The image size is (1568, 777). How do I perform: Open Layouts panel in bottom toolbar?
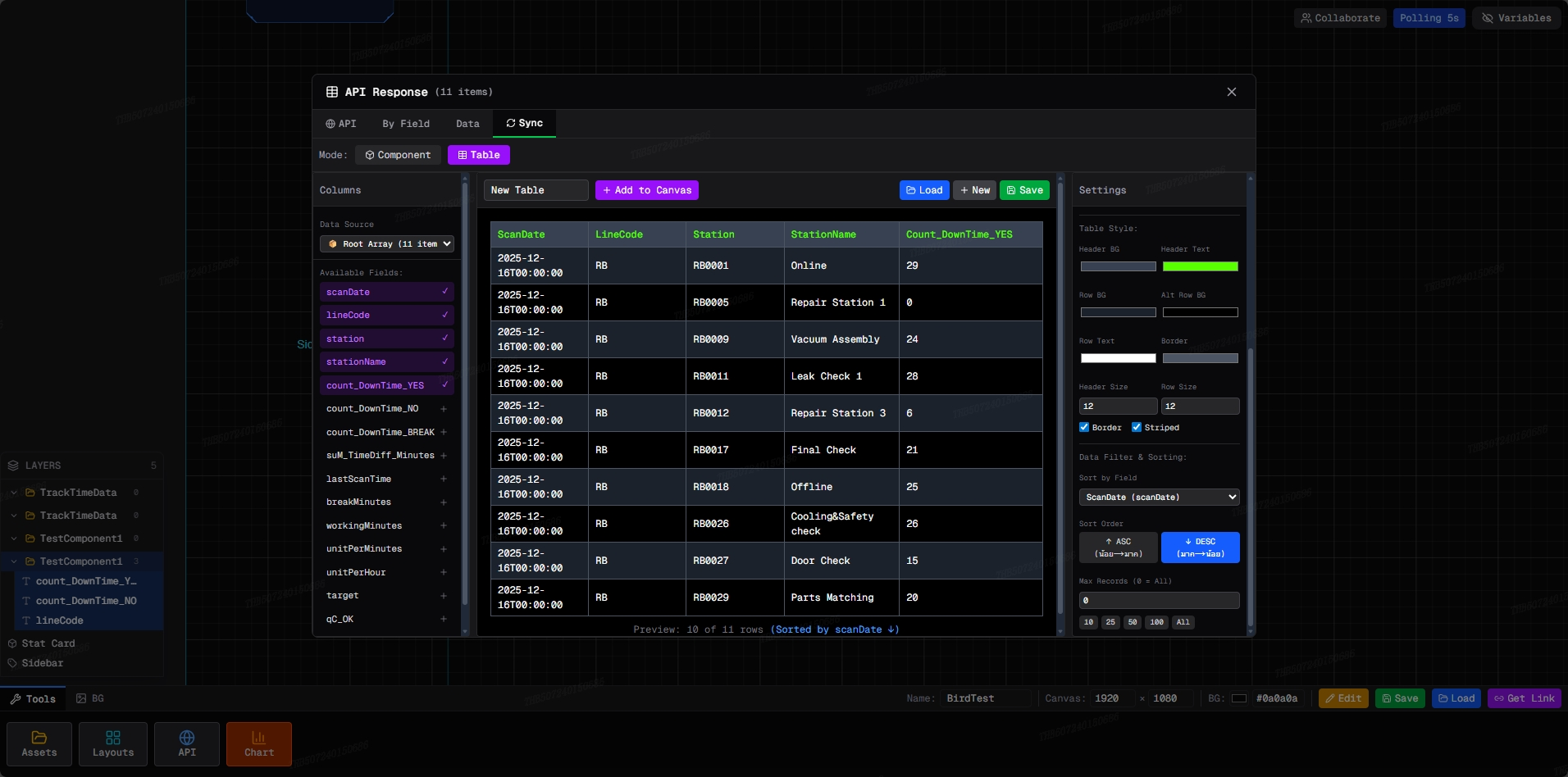113,744
